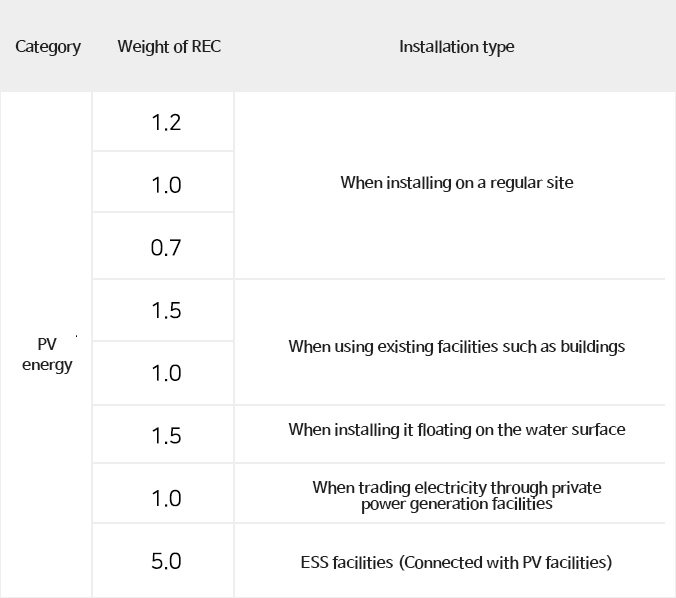Select "When installing it floating on the water surface"
Screen dimensions: 676x598
[456, 430]
